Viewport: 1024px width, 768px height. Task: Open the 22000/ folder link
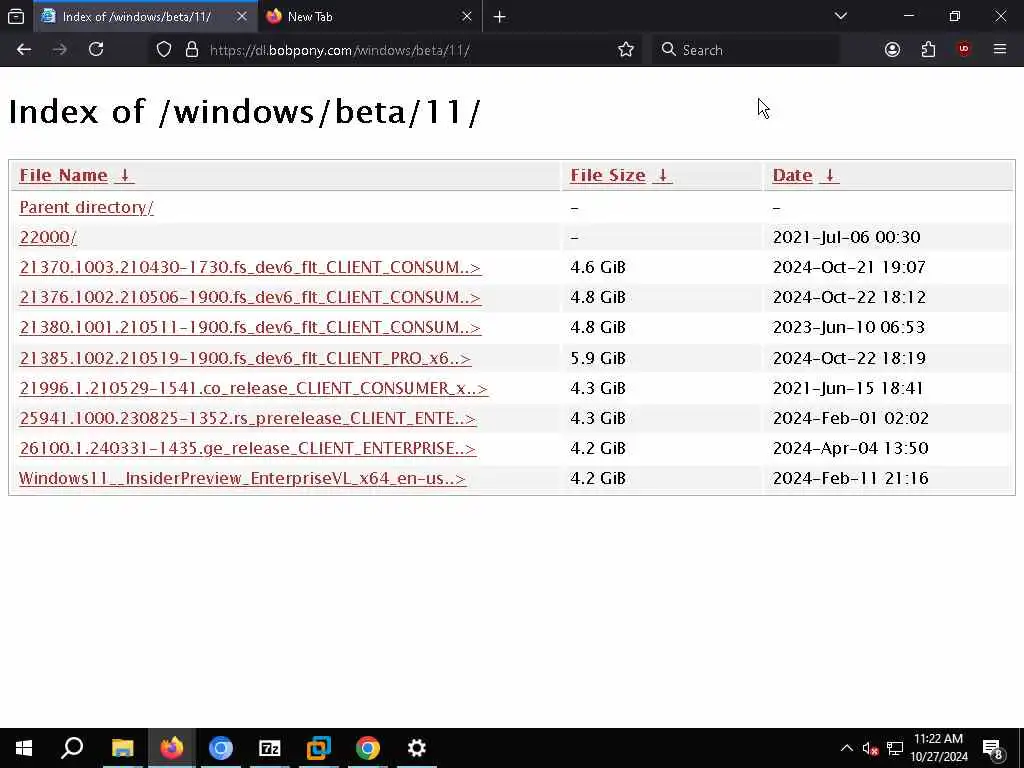(x=48, y=237)
